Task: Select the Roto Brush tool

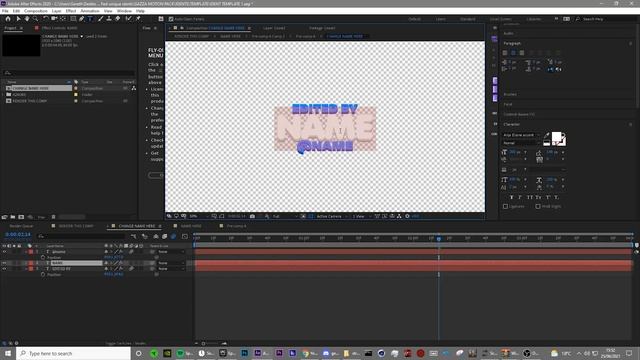Action: click(x=129, y=19)
